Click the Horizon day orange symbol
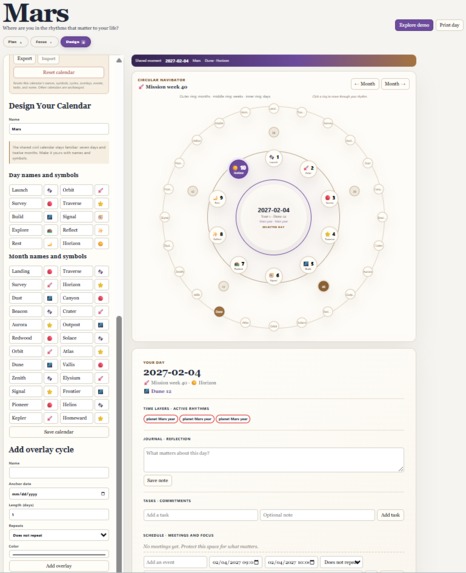The width and height of the screenshot is (466, 573). click(101, 243)
